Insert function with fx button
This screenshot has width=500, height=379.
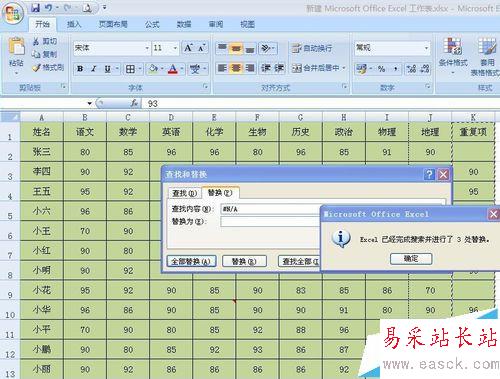click(x=134, y=104)
